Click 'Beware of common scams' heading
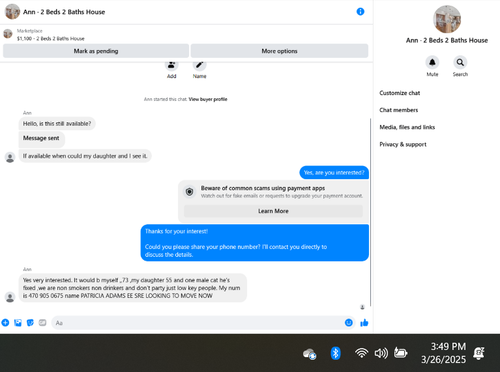 [263, 188]
